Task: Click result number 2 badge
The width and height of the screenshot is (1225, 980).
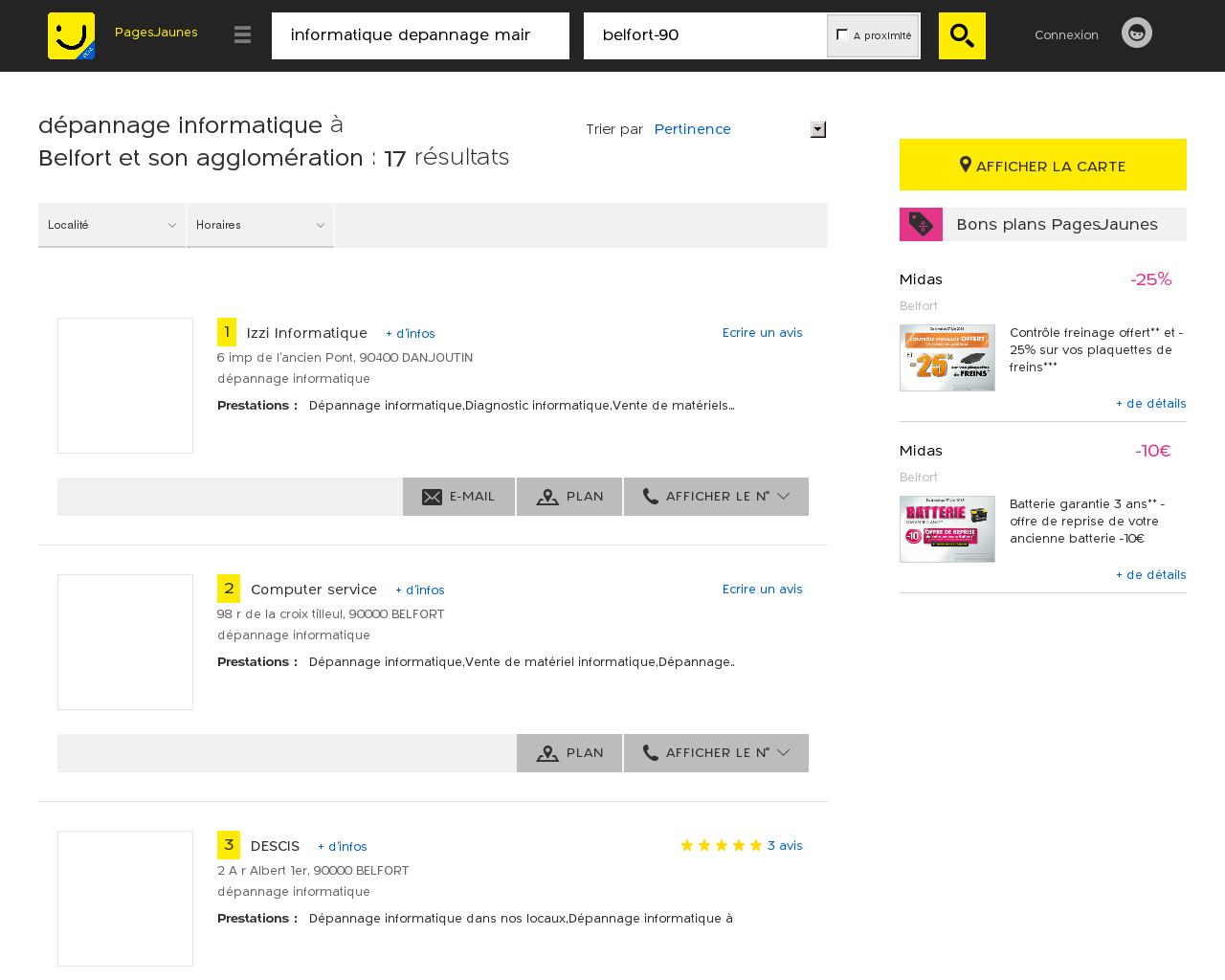Action: [x=229, y=589]
